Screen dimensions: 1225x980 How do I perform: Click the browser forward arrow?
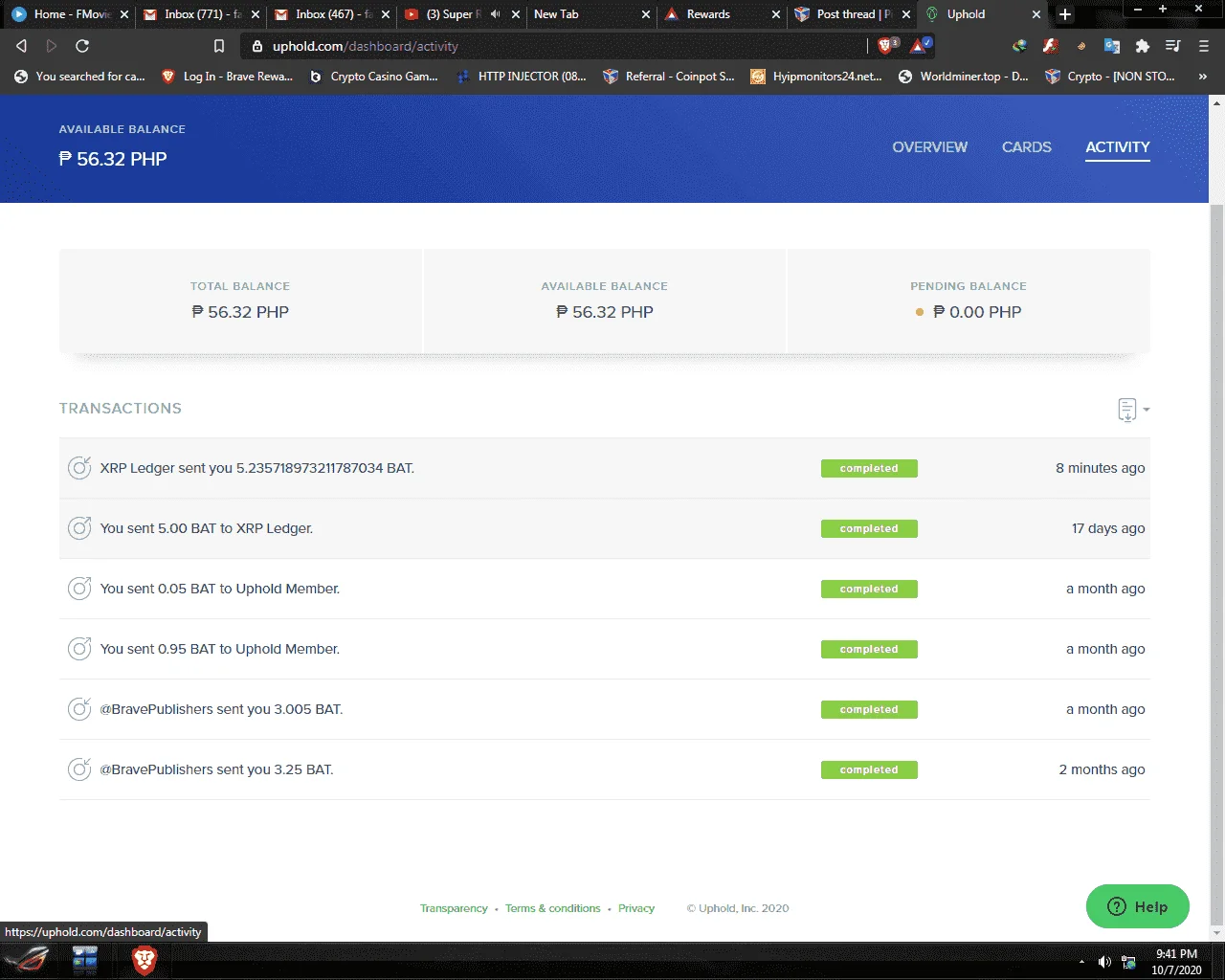tap(52, 46)
